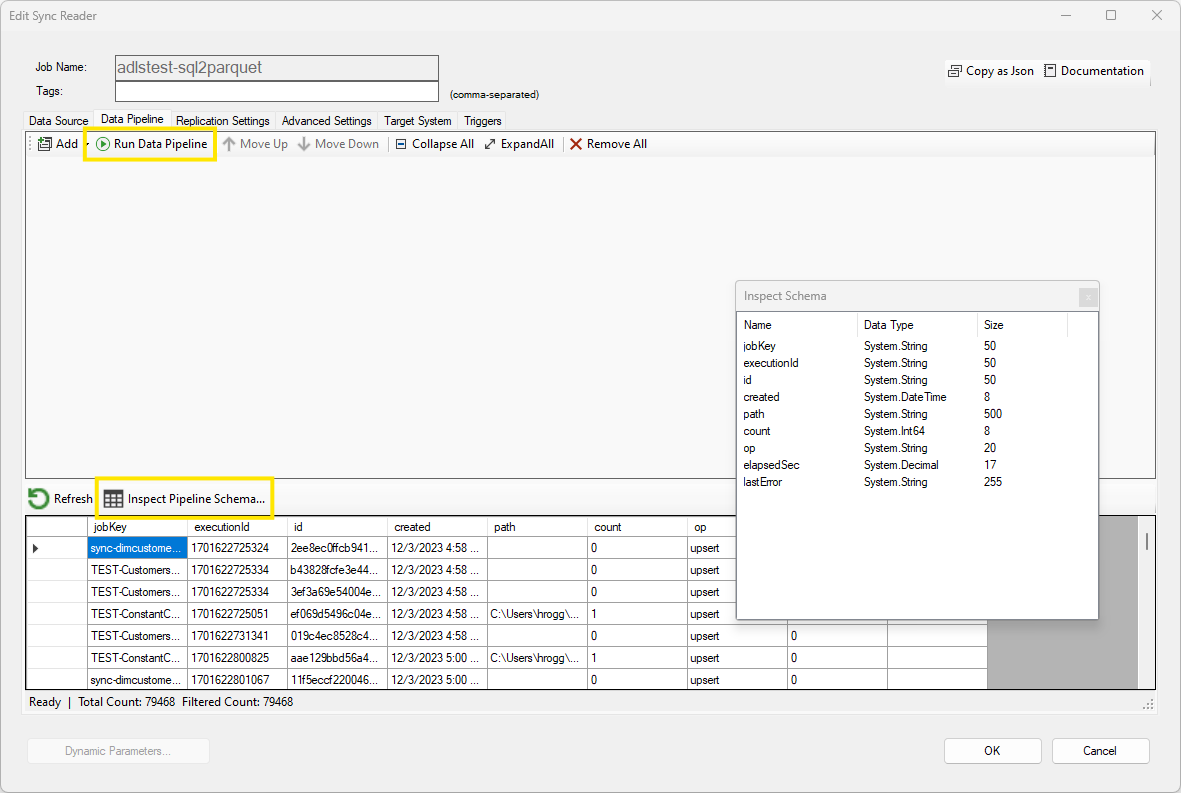Click the OK button
The image size is (1181, 793).
coord(993,751)
